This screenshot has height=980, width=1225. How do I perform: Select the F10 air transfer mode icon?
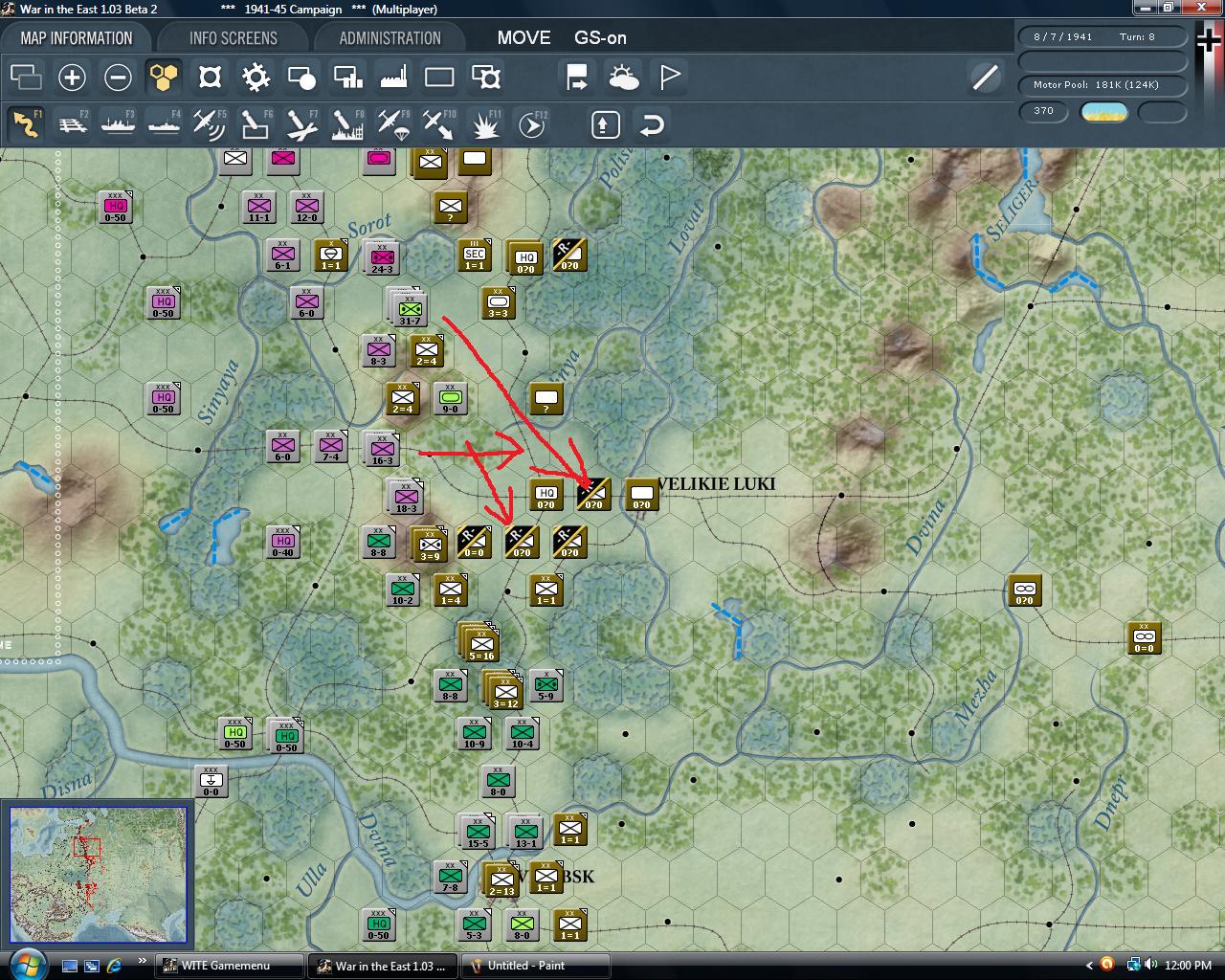click(439, 124)
